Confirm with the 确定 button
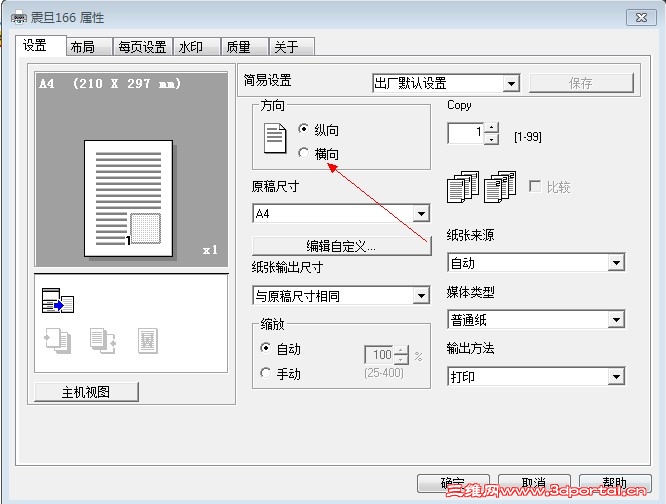Screen dimensions: 666x504 [x=453, y=484]
